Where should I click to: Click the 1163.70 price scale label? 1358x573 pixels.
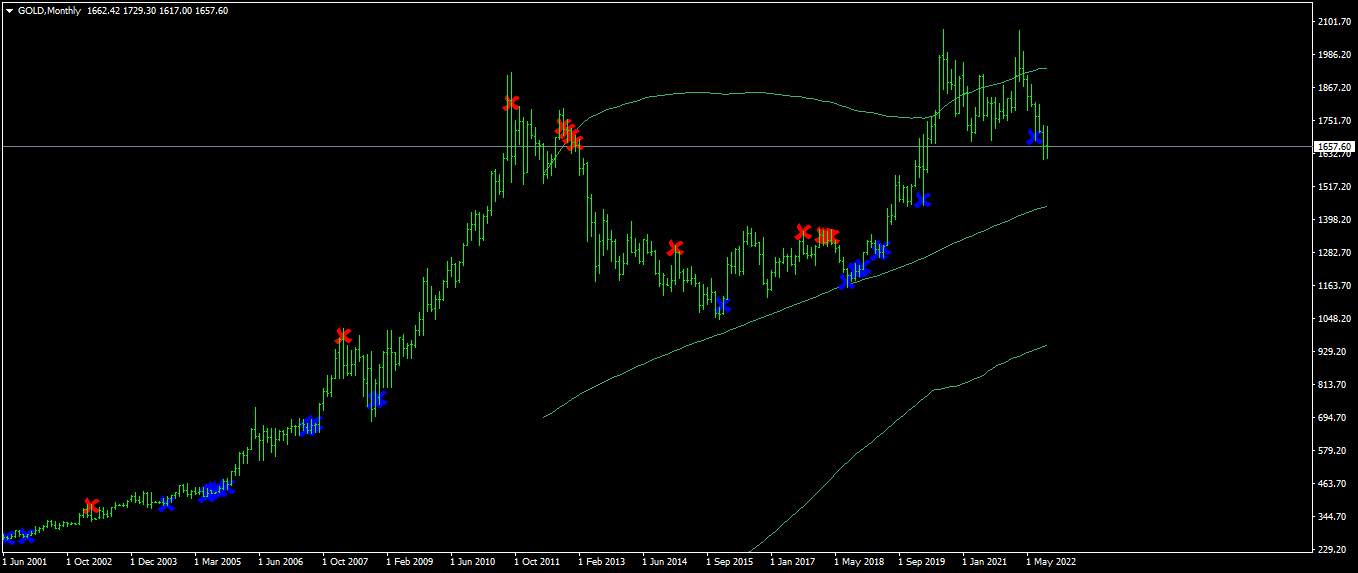[1336, 285]
